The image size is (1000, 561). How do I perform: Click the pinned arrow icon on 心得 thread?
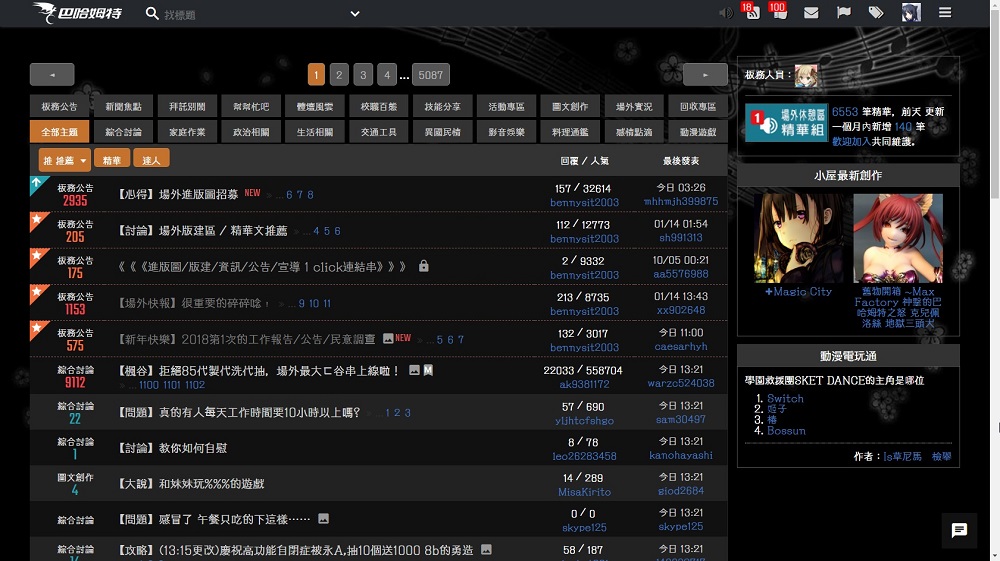(38, 184)
